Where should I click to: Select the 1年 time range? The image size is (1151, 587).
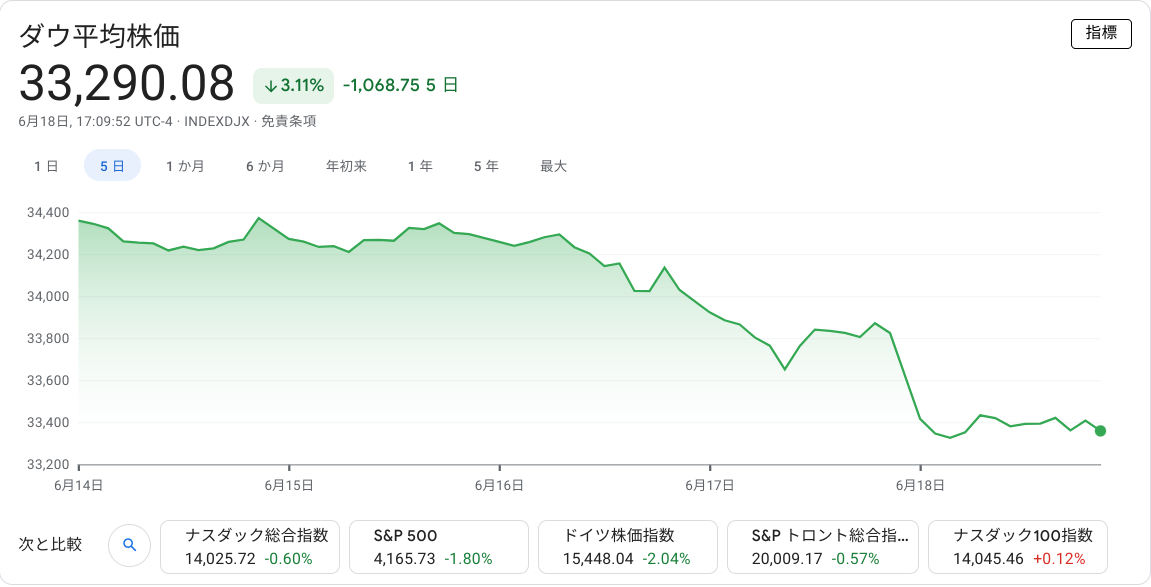[x=421, y=167]
